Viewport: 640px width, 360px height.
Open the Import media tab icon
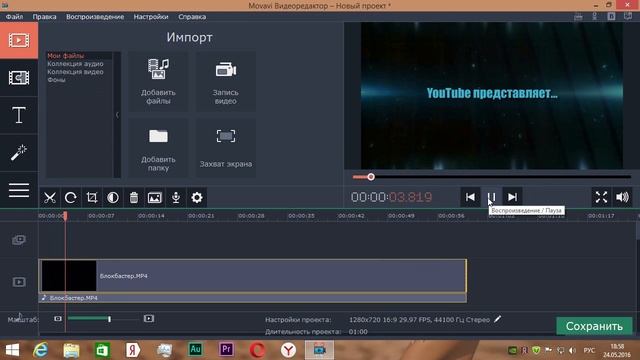[19, 40]
